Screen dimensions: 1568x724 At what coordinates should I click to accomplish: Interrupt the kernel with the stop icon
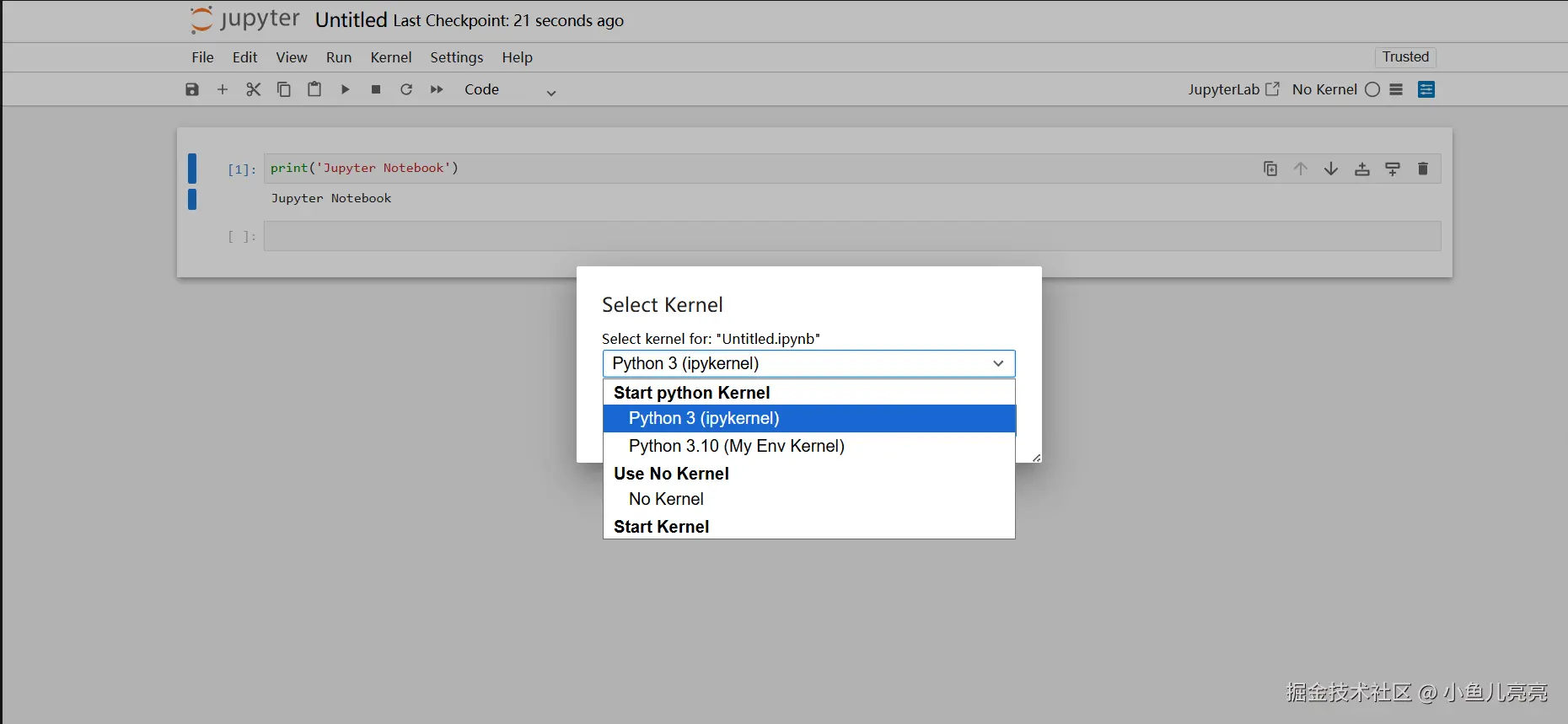pyautogui.click(x=376, y=89)
